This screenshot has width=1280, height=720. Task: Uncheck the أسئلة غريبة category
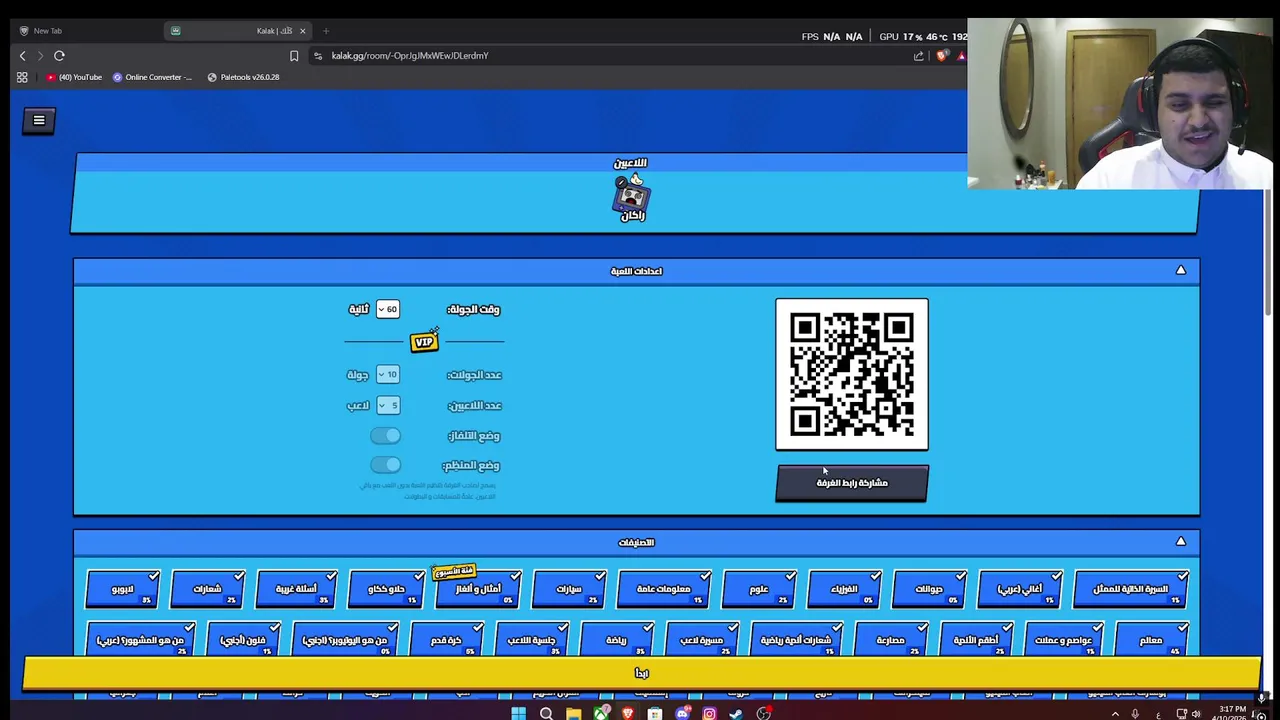tap(296, 589)
